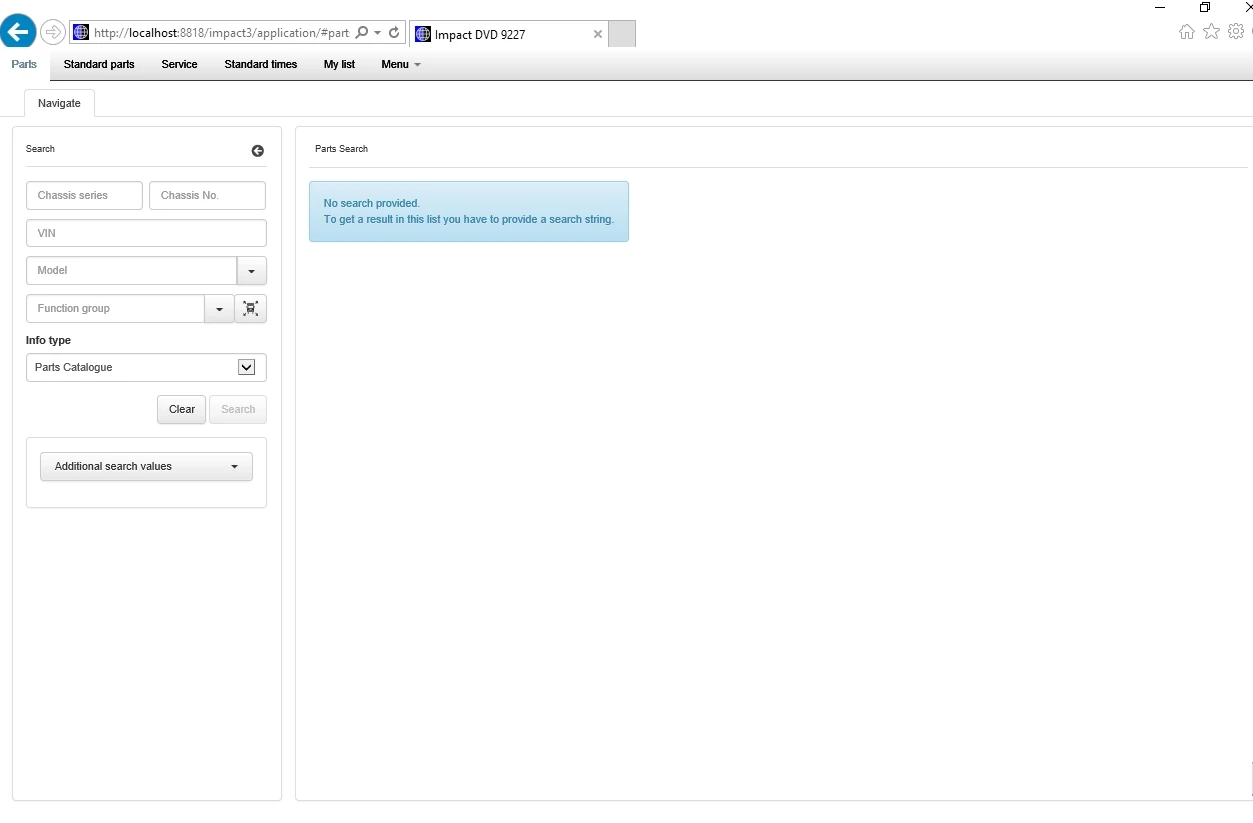This screenshot has width=1253, height=823.
Task: Click the 'Info type' label
Action: [x=48, y=341]
